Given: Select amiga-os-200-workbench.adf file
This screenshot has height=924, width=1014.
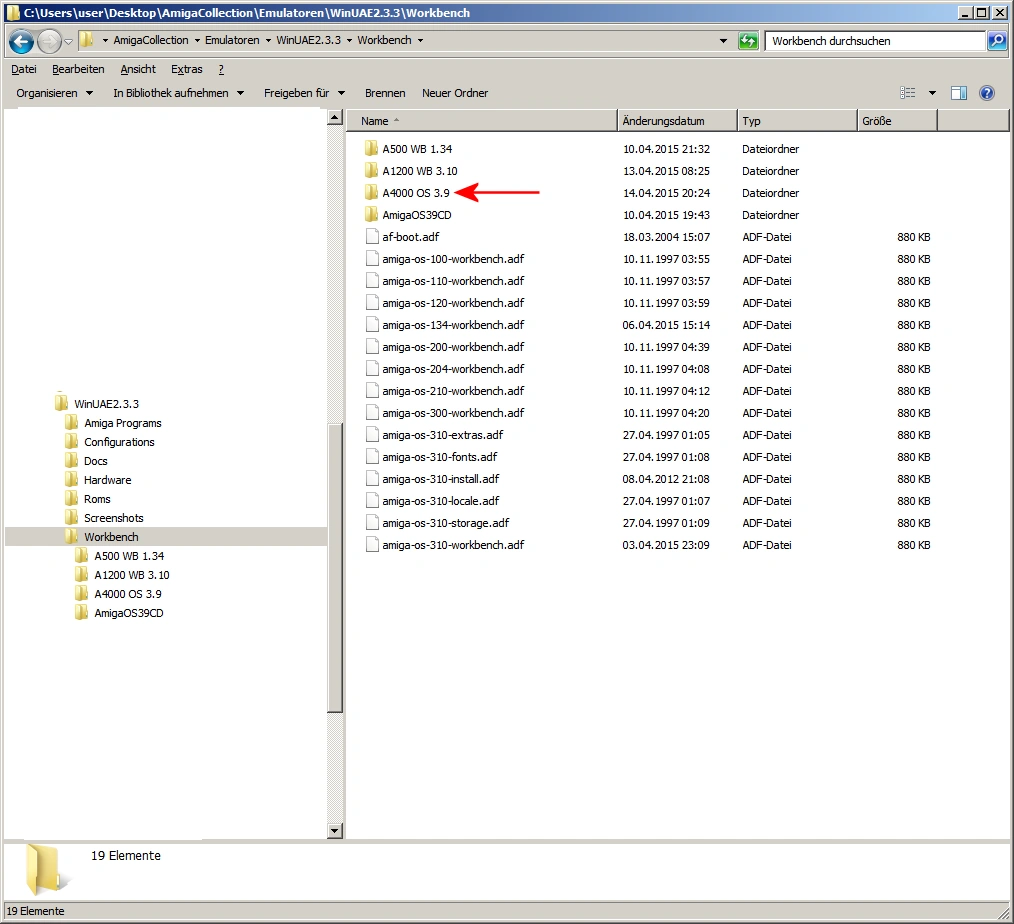Looking at the screenshot, I should pos(453,347).
